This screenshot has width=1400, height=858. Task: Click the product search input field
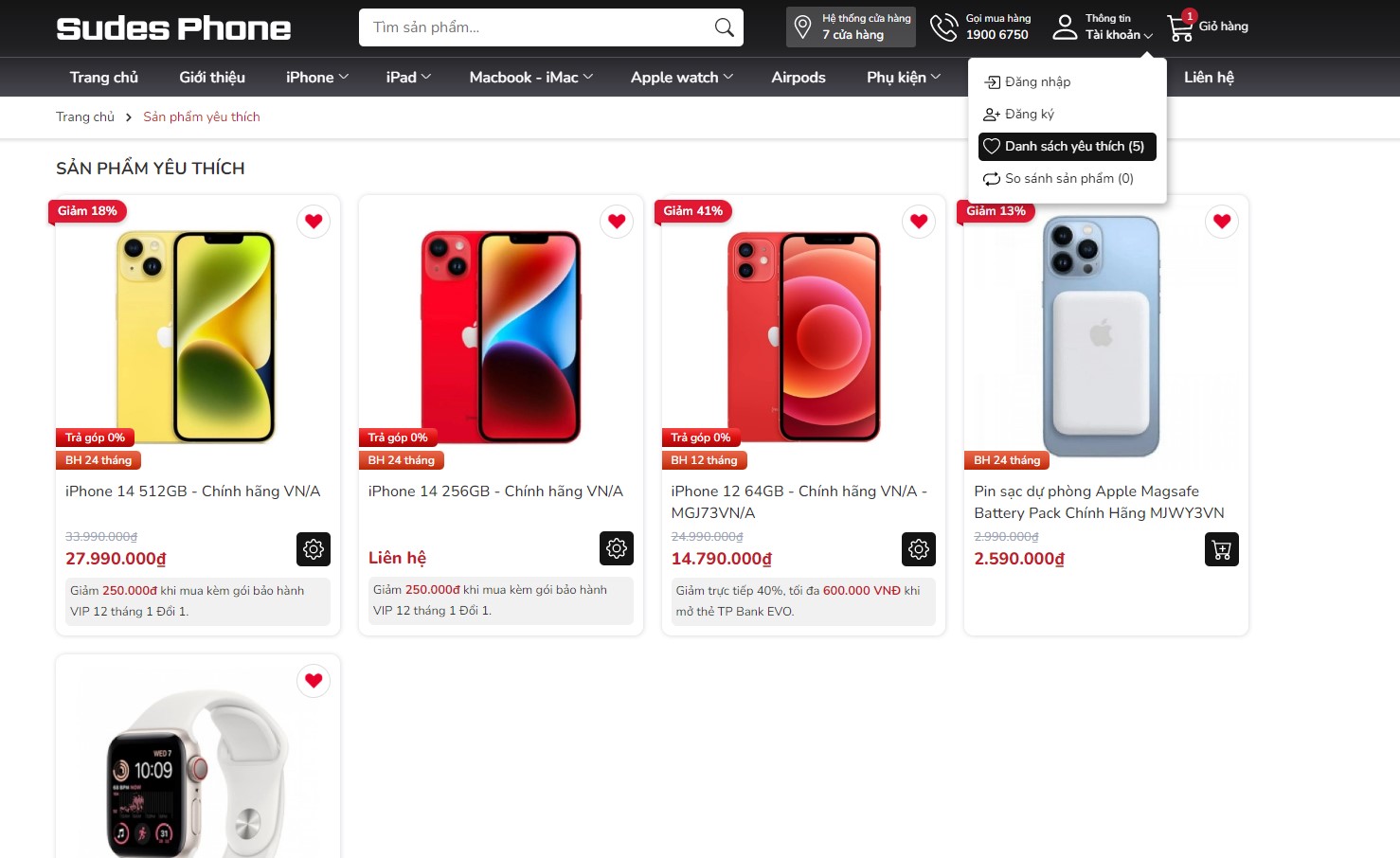coord(535,27)
